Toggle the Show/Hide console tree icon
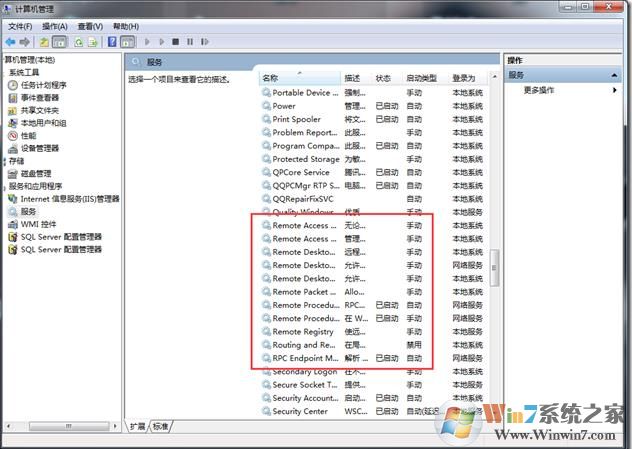The width and height of the screenshot is (632, 449). pyautogui.click(x=59, y=42)
